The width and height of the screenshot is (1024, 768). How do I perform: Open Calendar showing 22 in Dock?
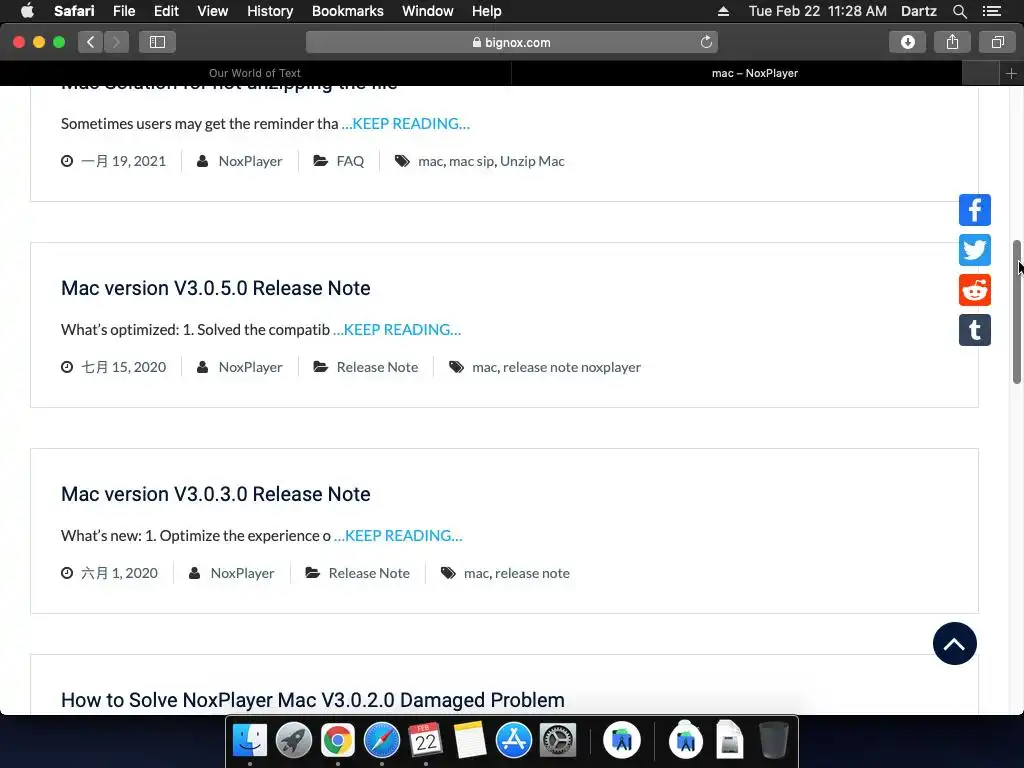click(x=425, y=740)
